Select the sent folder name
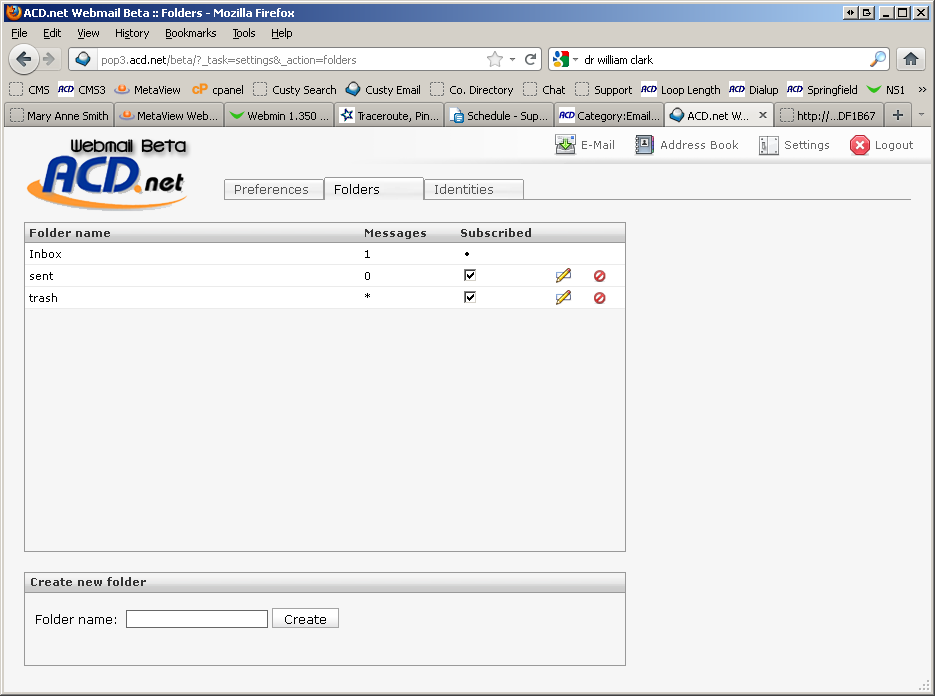 click(41, 276)
